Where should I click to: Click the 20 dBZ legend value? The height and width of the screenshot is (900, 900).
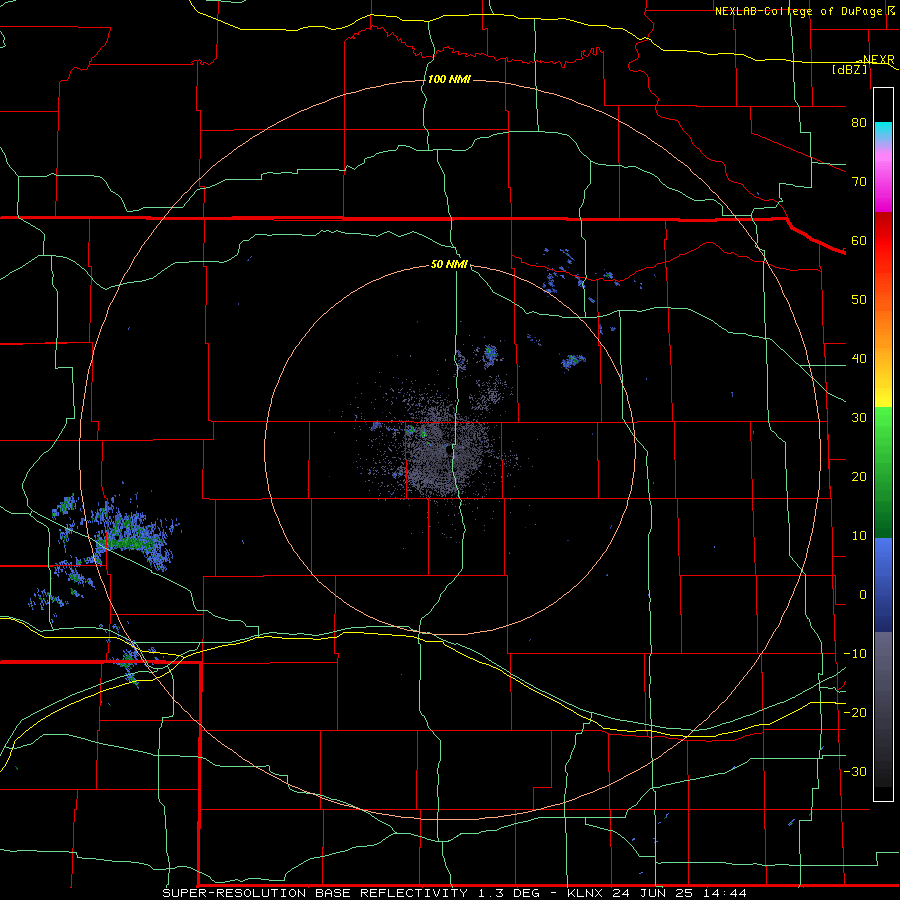[859, 477]
